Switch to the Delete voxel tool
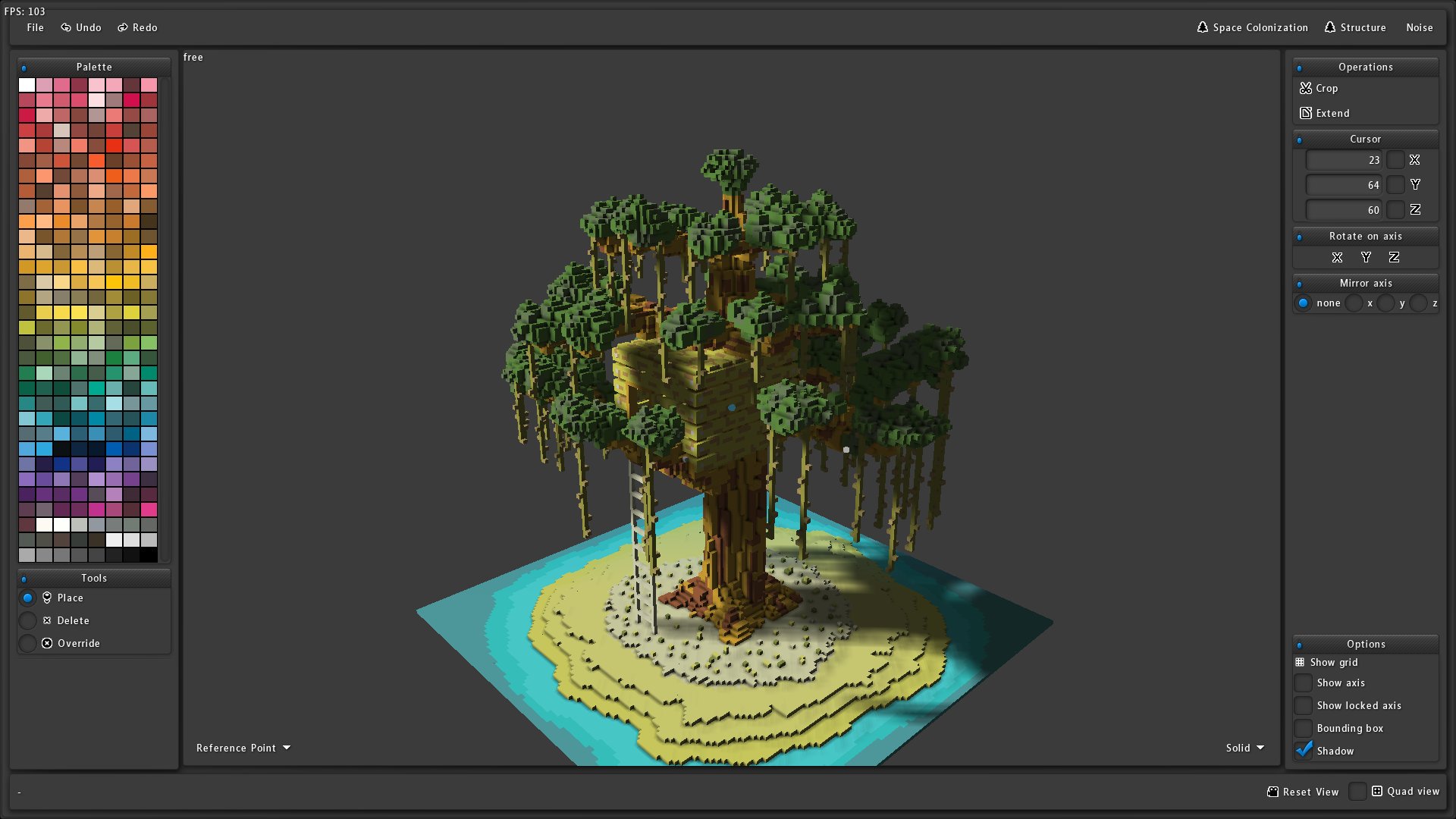This screenshot has height=819, width=1456. tap(28, 620)
